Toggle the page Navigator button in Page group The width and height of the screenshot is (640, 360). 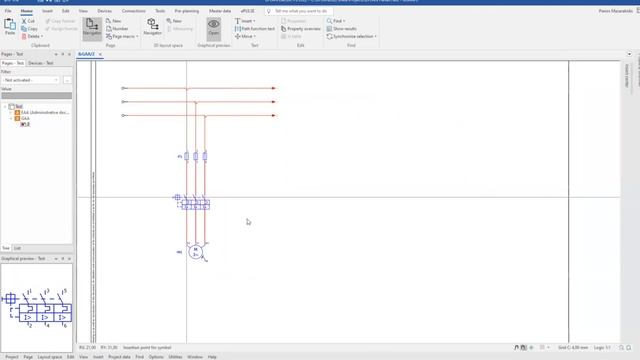(92, 29)
